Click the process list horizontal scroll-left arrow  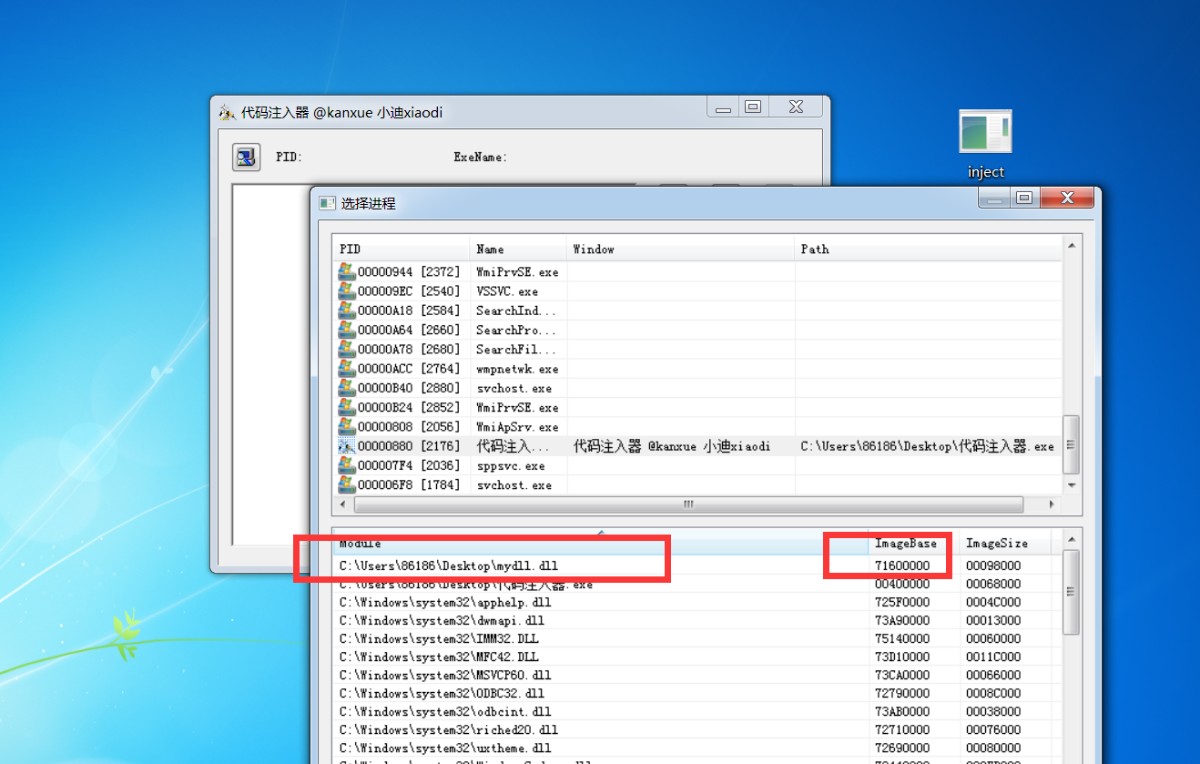pyautogui.click(x=341, y=505)
